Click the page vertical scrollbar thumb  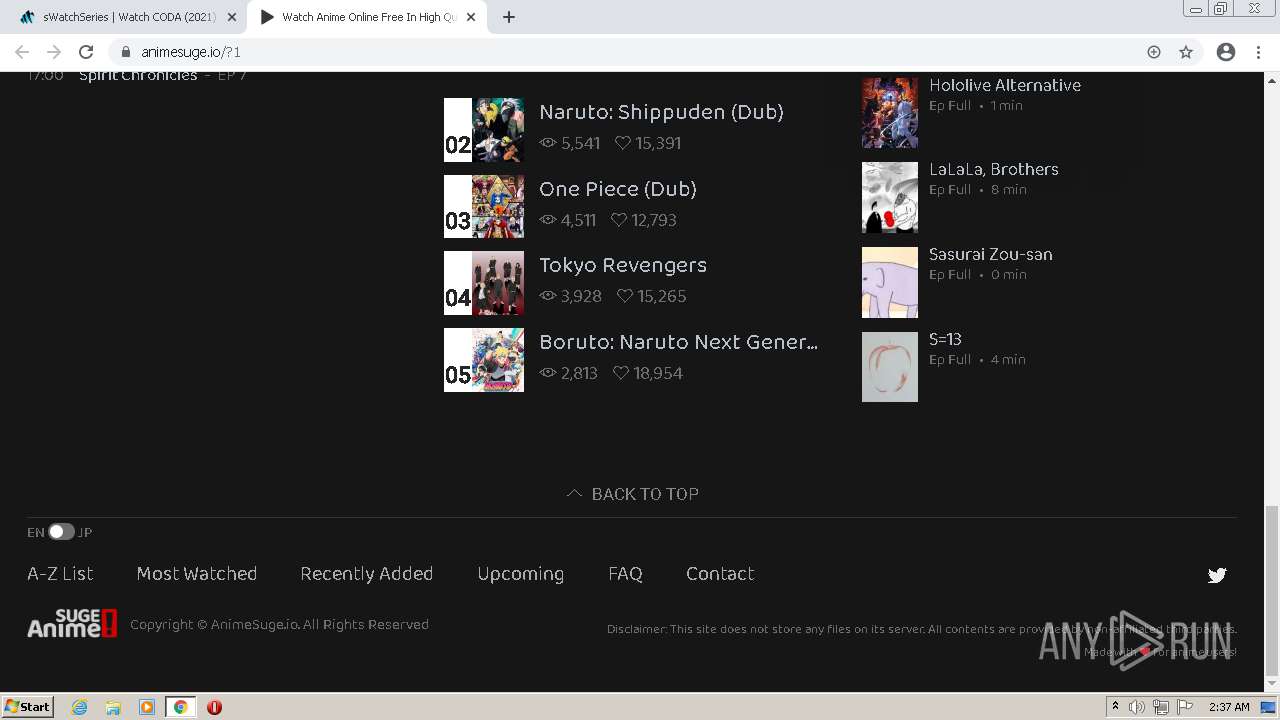pyautogui.click(x=1272, y=590)
